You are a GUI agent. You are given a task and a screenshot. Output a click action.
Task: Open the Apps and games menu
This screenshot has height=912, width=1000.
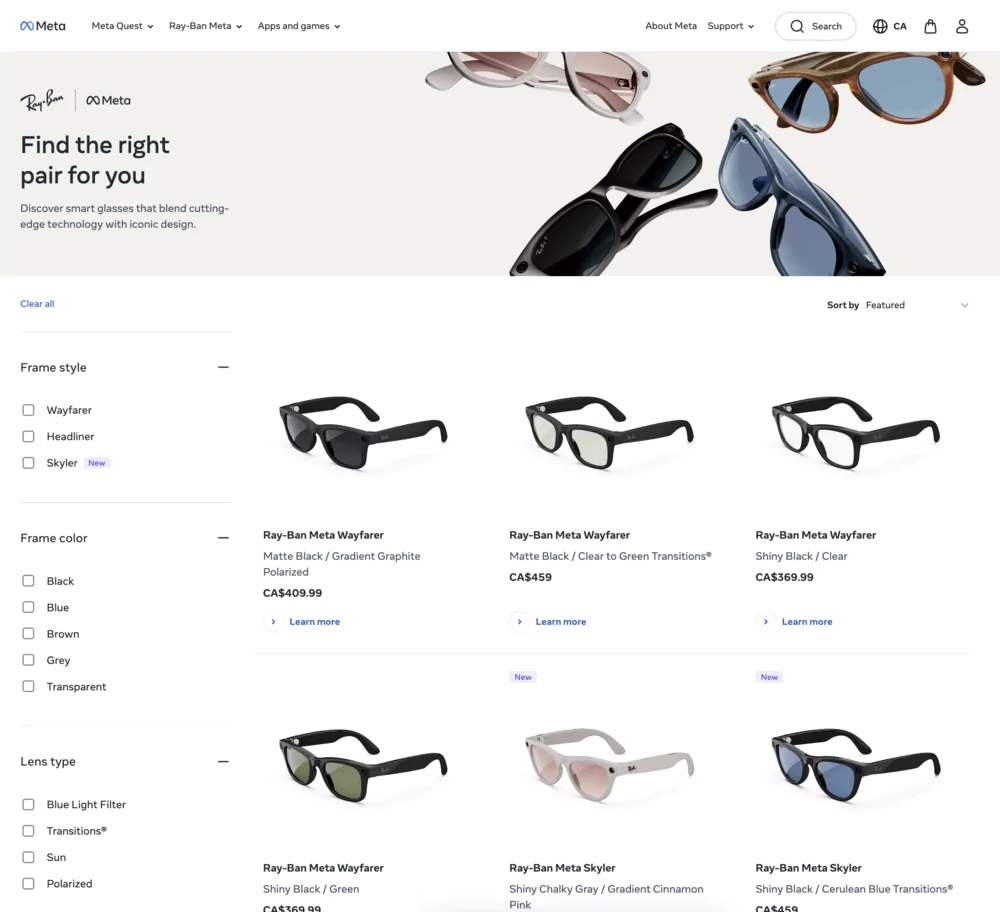[298, 26]
